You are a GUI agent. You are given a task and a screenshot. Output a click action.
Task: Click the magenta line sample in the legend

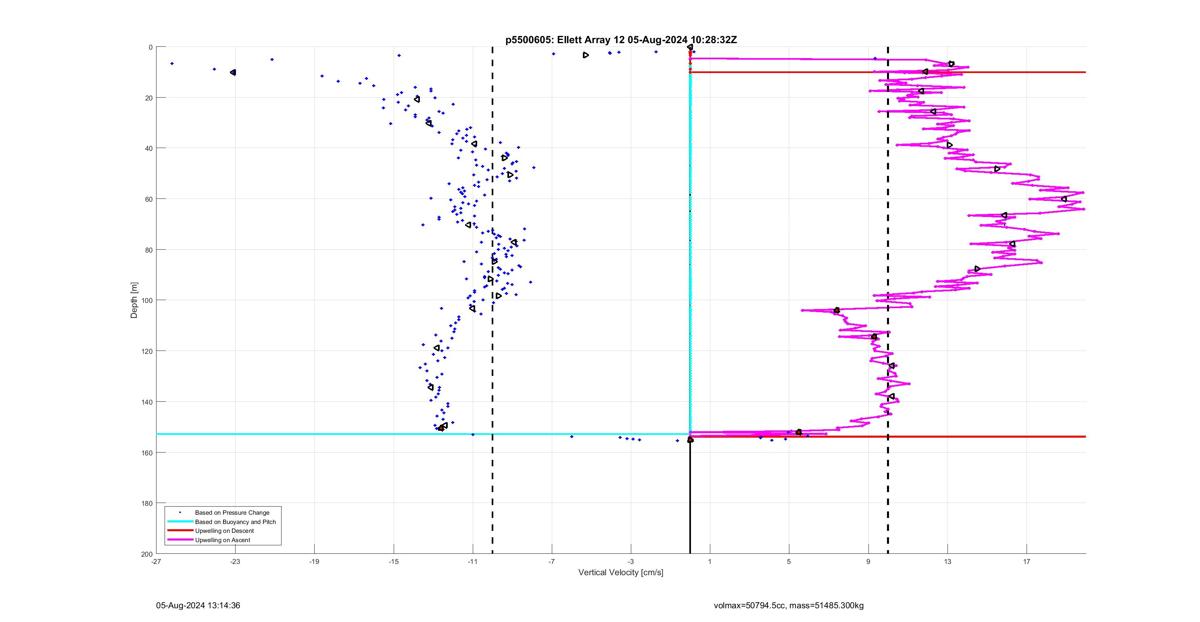tap(180, 540)
